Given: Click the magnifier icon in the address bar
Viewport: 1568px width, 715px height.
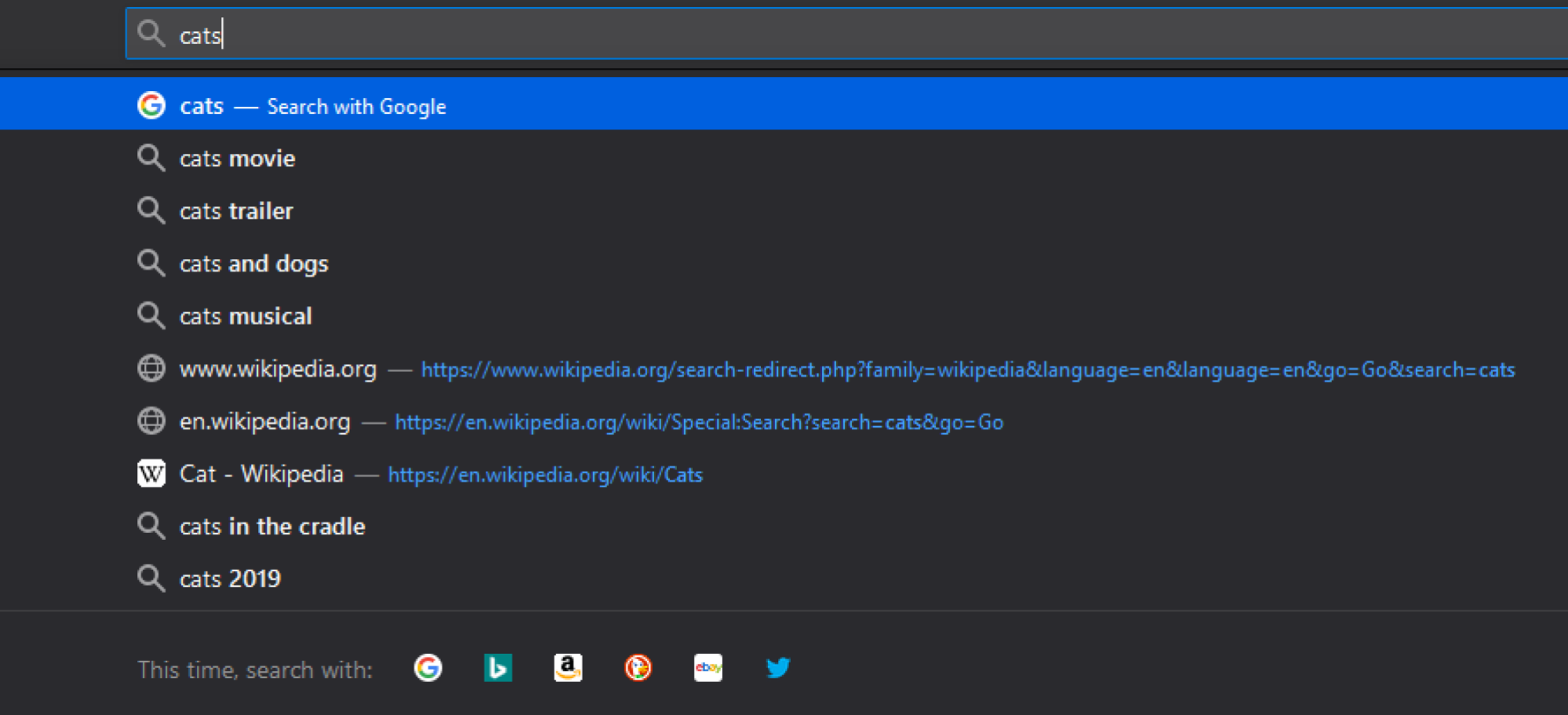Looking at the screenshot, I should click(x=151, y=34).
